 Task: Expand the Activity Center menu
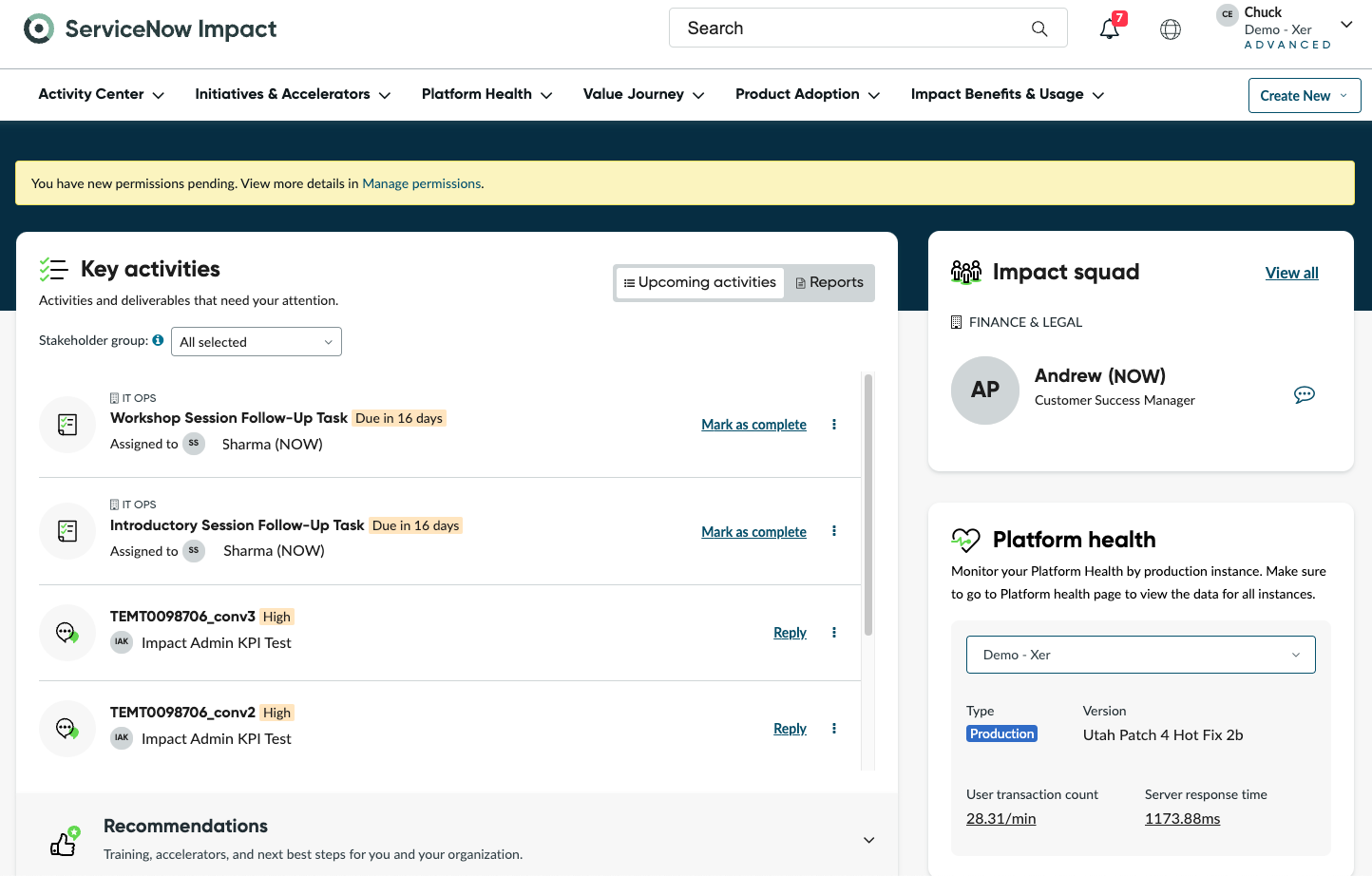[102, 94]
